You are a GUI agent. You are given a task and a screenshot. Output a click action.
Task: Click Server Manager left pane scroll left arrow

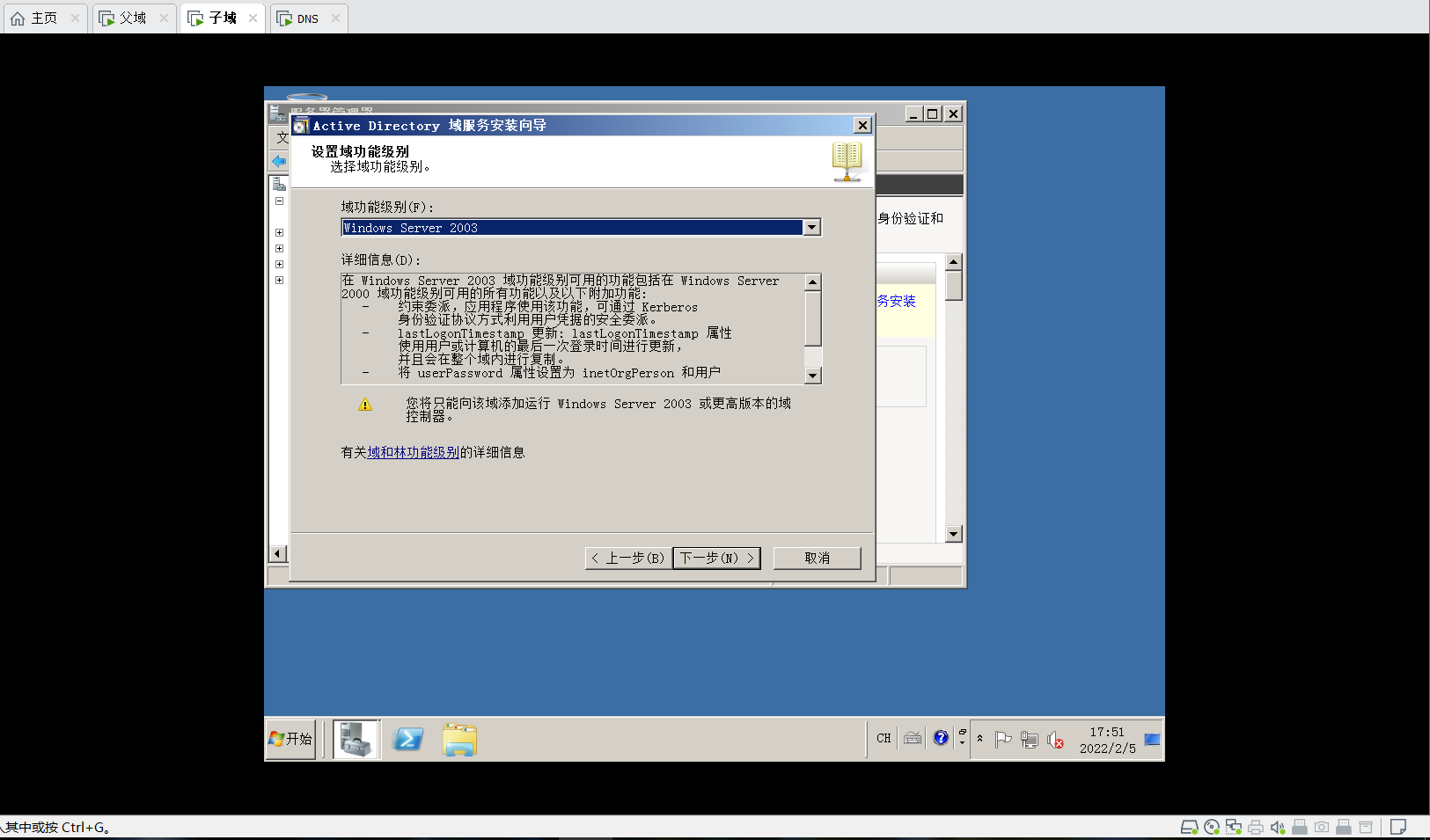(x=278, y=553)
